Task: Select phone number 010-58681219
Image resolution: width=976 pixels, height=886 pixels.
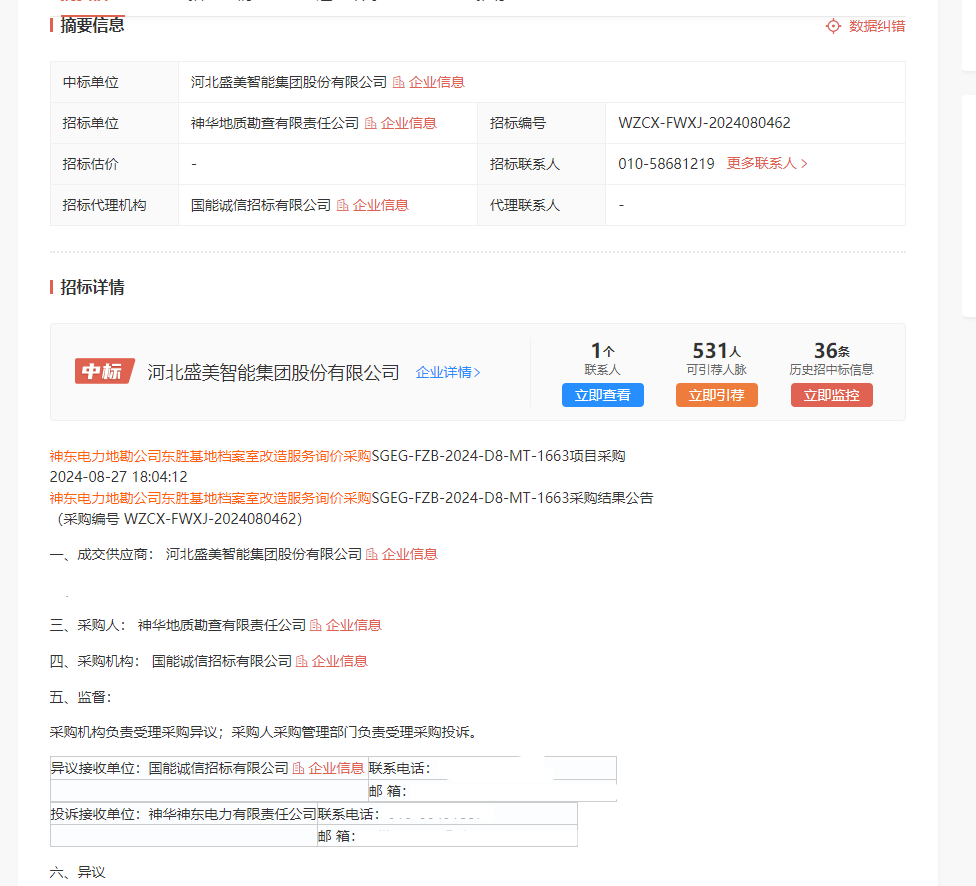Action: click(x=666, y=164)
